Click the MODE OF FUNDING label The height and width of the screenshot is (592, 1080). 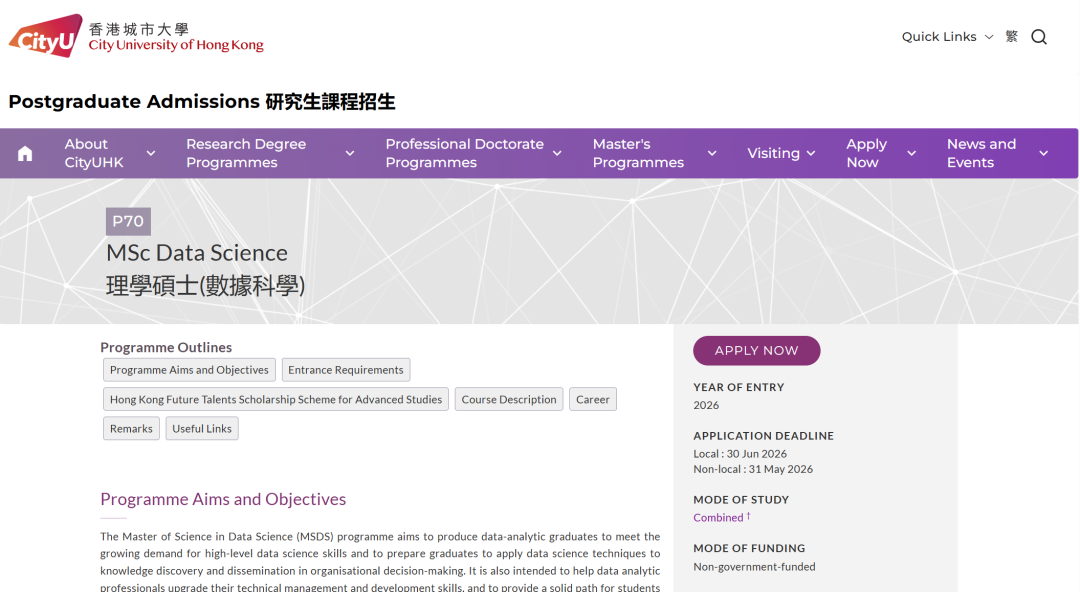tap(749, 548)
